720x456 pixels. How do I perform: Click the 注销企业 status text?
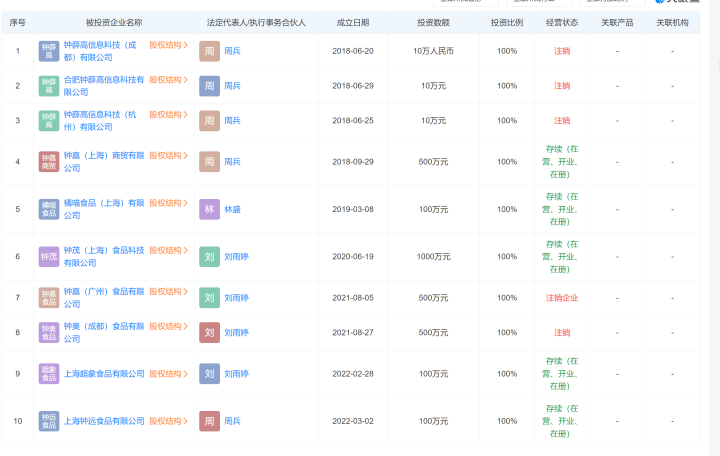click(x=562, y=298)
